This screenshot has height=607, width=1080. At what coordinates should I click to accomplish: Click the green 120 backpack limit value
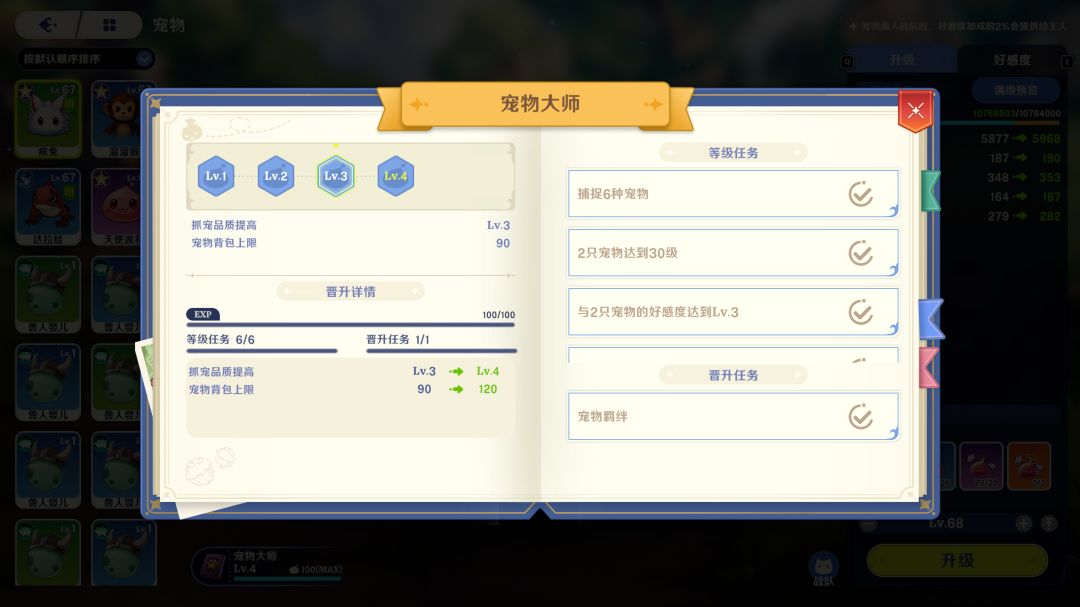coord(488,389)
